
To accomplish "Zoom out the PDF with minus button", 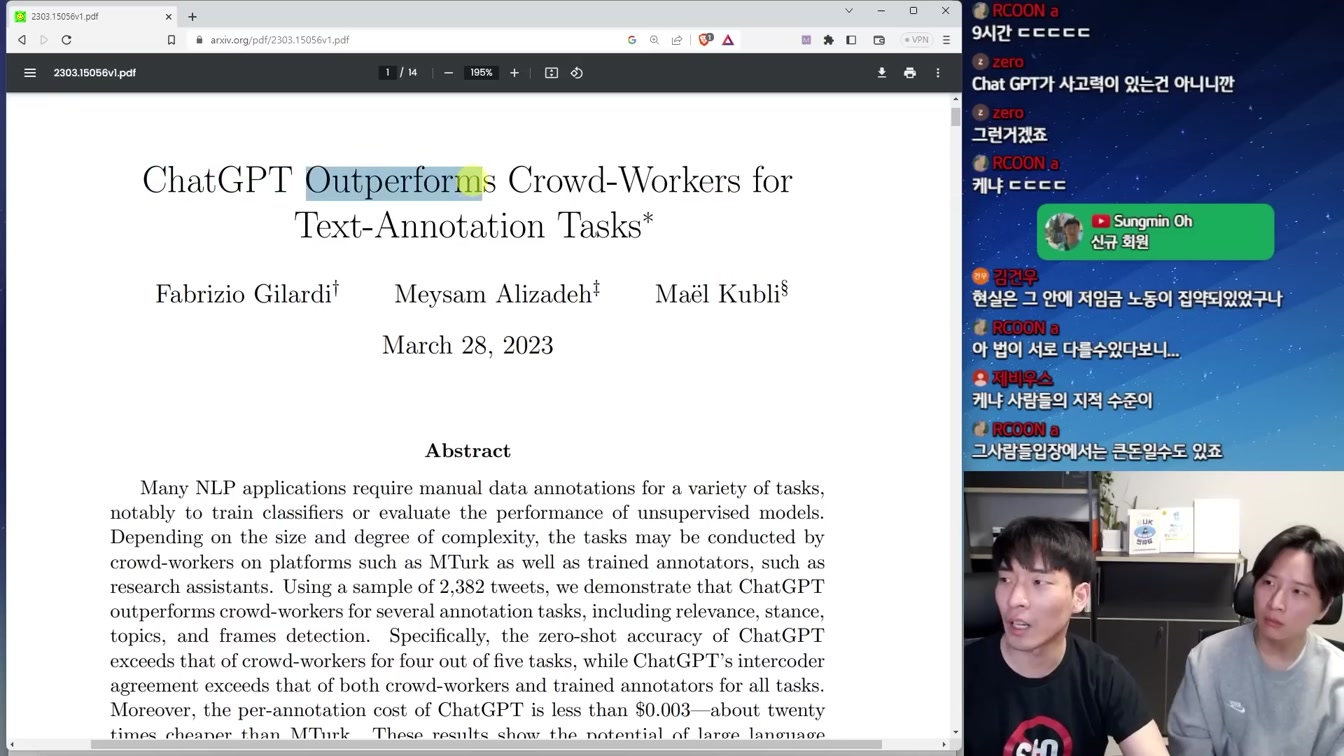I will point(448,73).
